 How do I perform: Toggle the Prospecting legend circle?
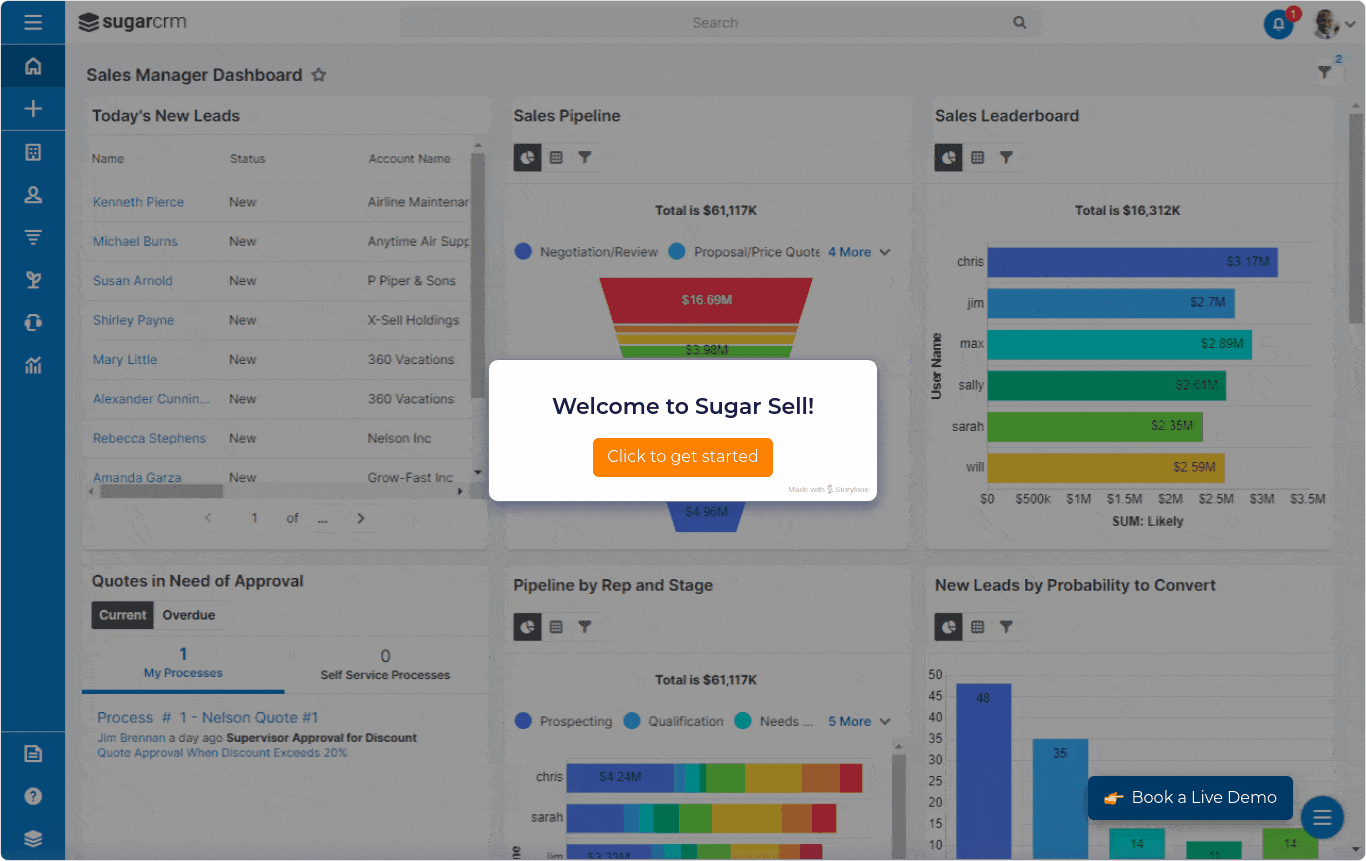tap(523, 721)
